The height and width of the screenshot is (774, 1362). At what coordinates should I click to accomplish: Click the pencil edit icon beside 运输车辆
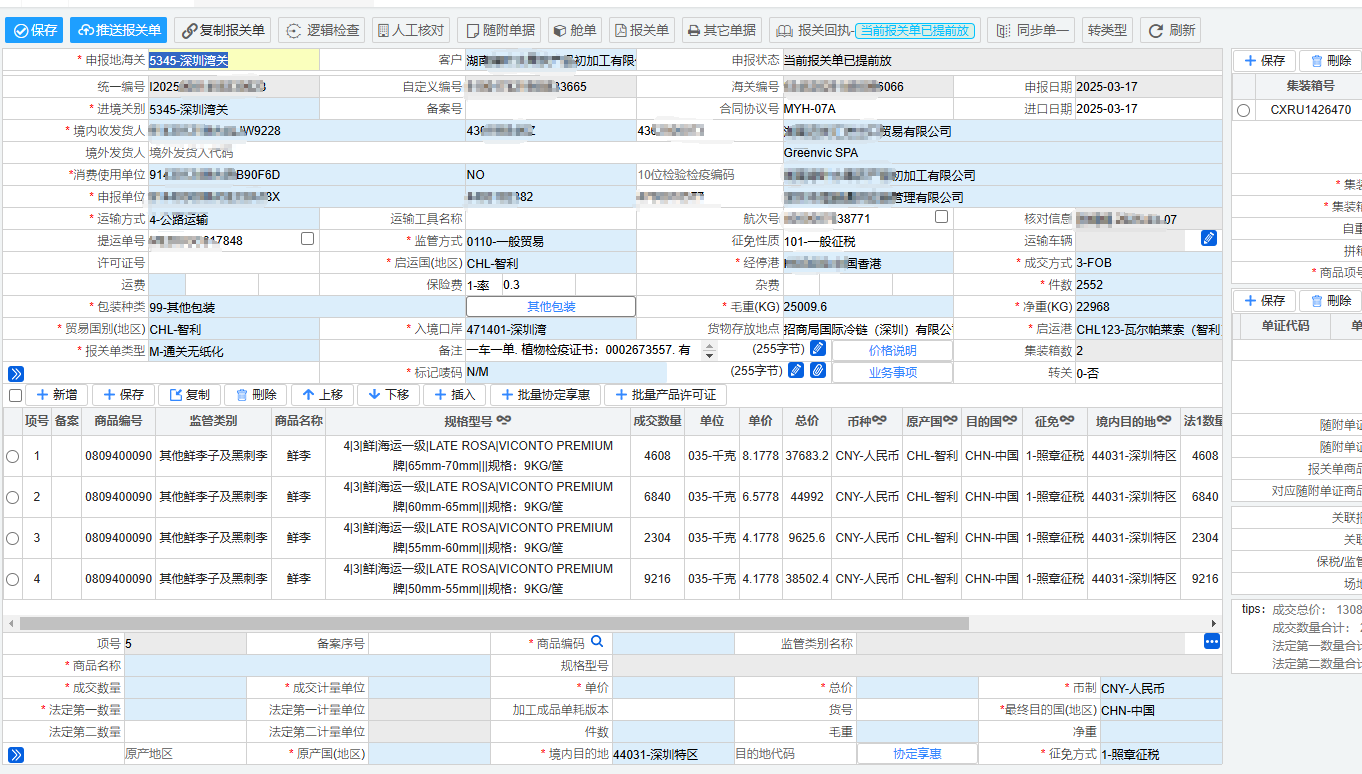[1208, 238]
